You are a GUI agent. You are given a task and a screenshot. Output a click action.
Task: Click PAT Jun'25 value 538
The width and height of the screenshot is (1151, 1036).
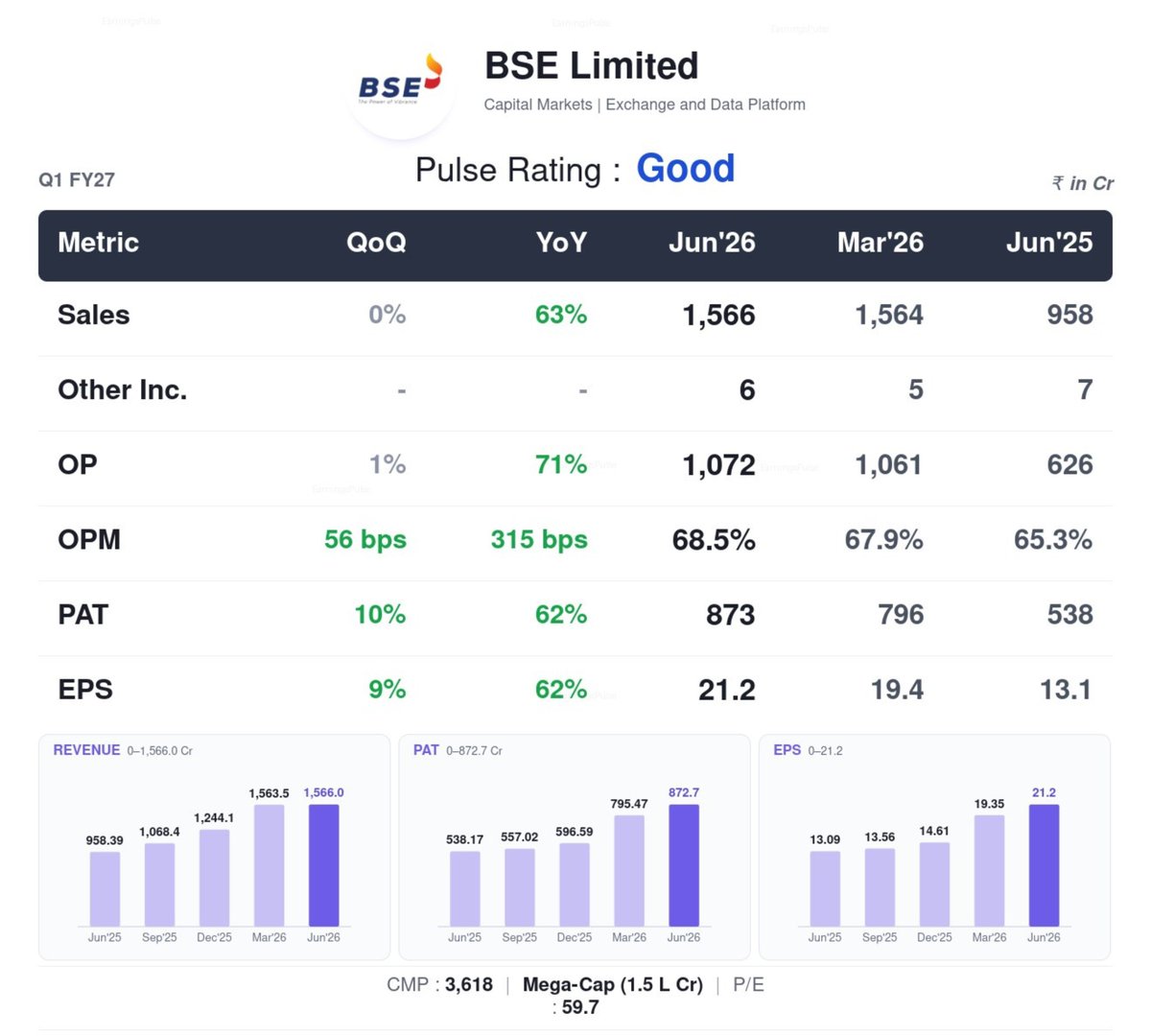(x=1069, y=615)
